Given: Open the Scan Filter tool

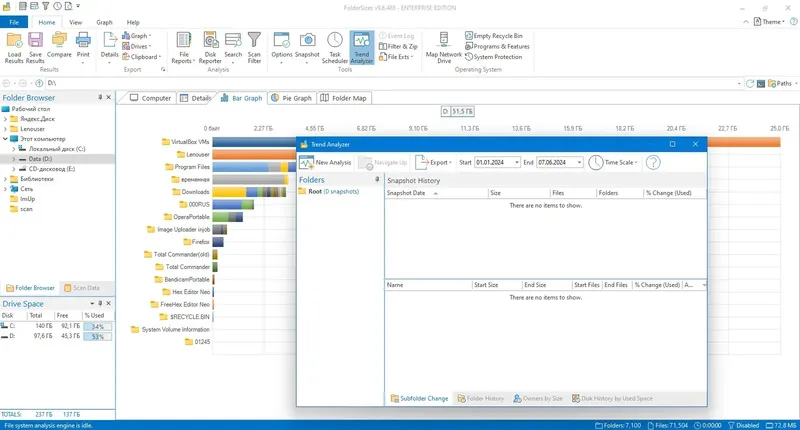Looking at the screenshot, I should (x=254, y=47).
